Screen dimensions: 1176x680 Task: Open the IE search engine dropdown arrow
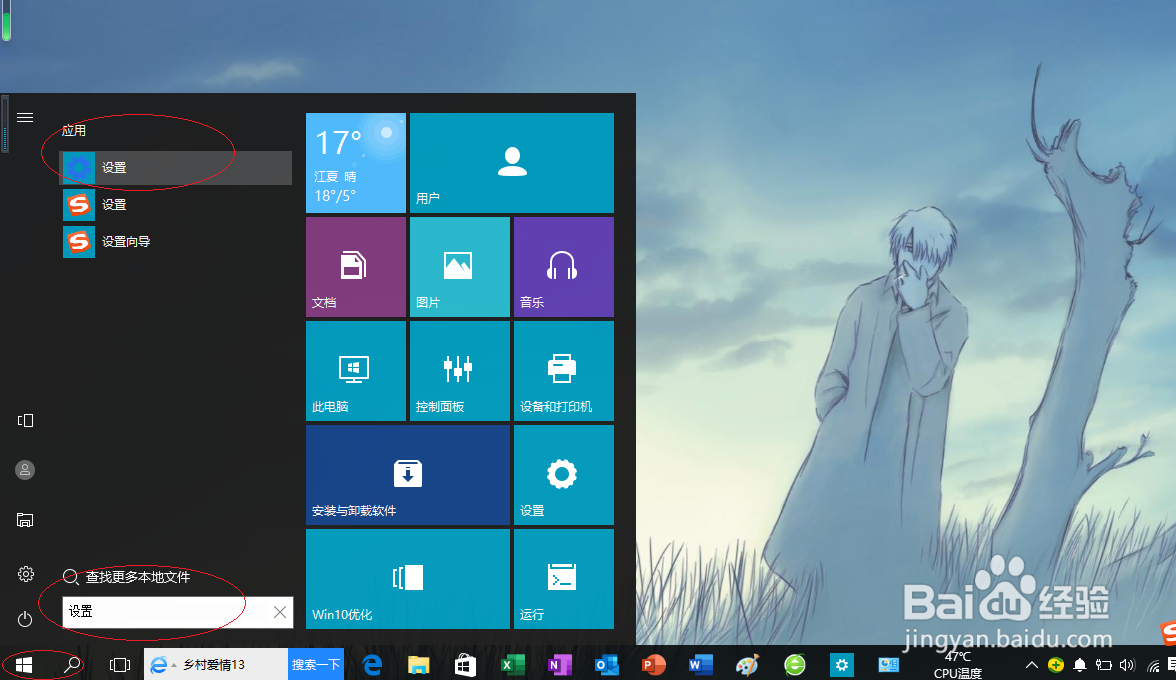174,665
